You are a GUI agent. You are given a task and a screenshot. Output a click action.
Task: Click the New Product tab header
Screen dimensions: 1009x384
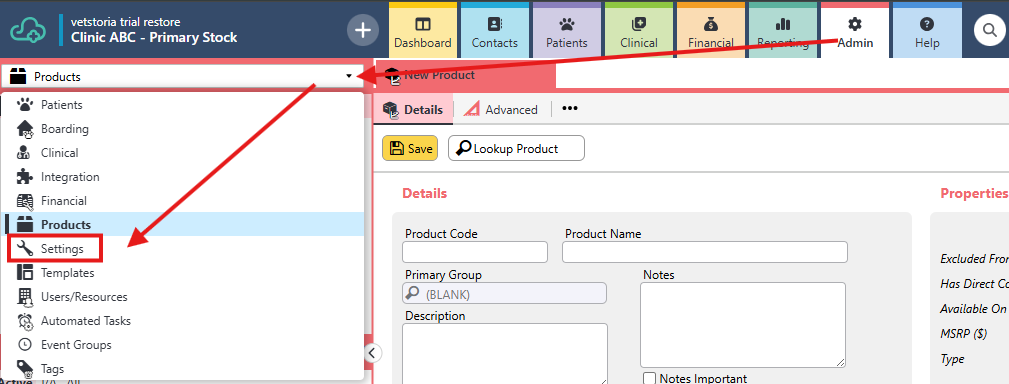tap(465, 75)
